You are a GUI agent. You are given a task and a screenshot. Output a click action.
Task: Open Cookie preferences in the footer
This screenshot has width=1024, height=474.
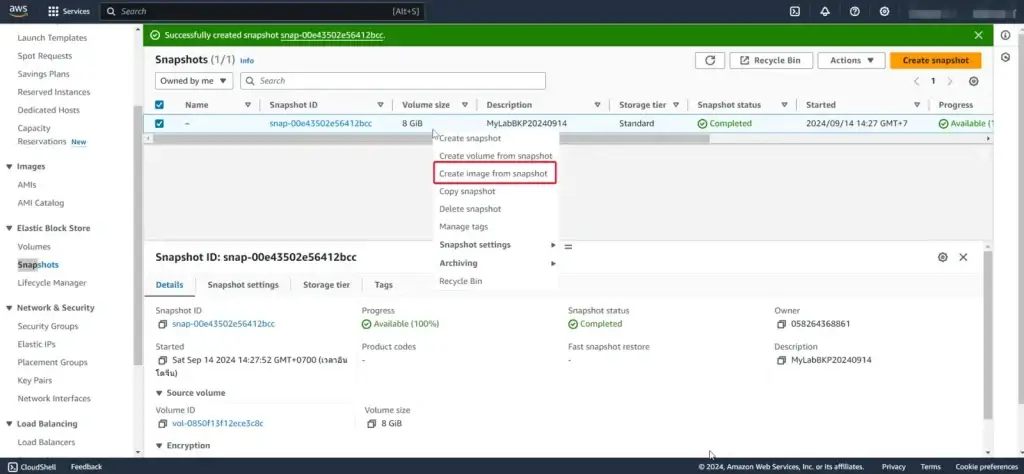[986, 467]
